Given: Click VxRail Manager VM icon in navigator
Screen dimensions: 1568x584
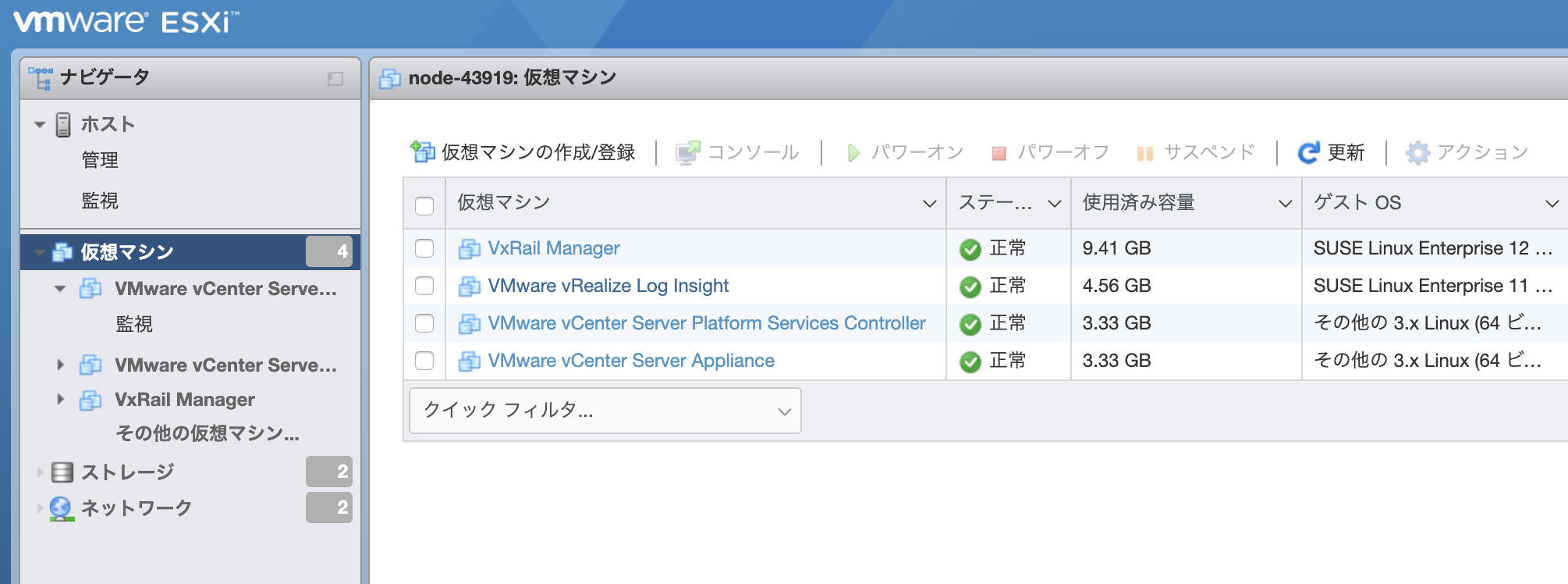Looking at the screenshot, I should click(x=90, y=400).
